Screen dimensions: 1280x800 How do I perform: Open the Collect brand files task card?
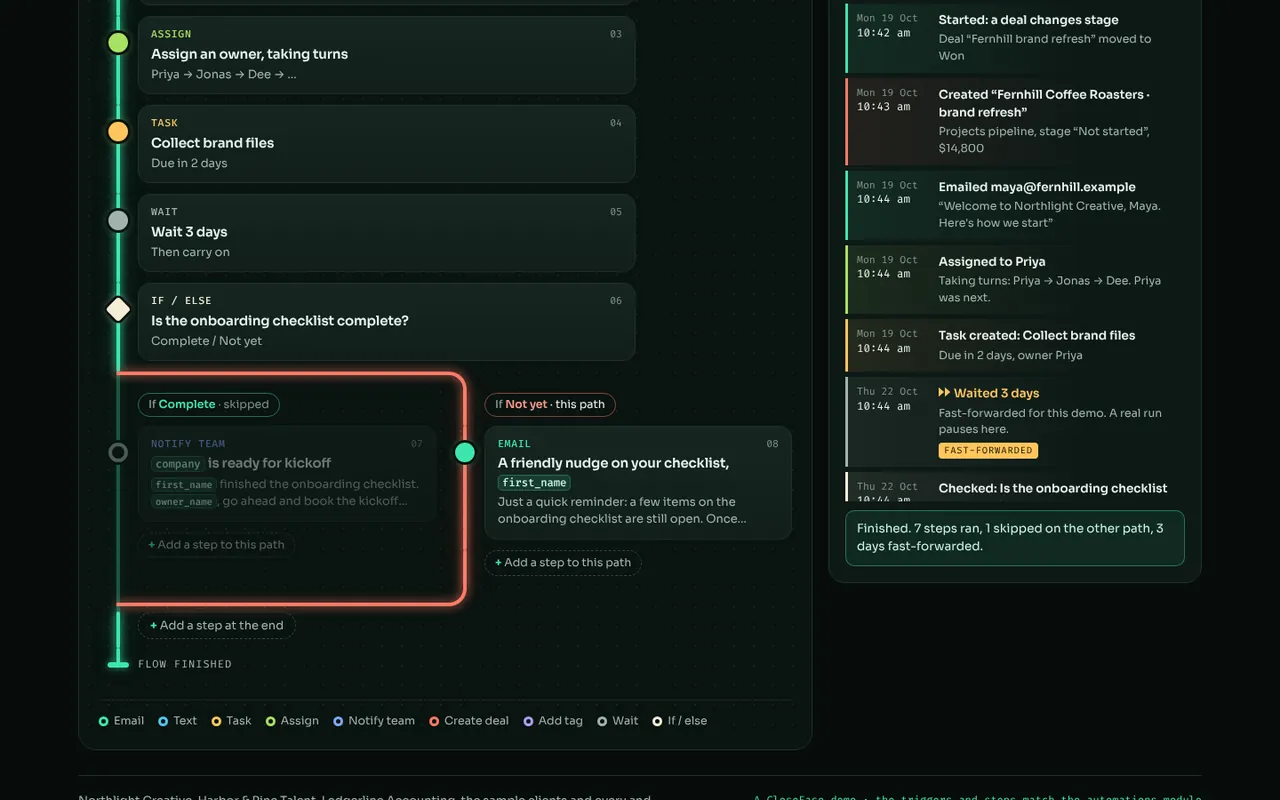coord(386,144)
